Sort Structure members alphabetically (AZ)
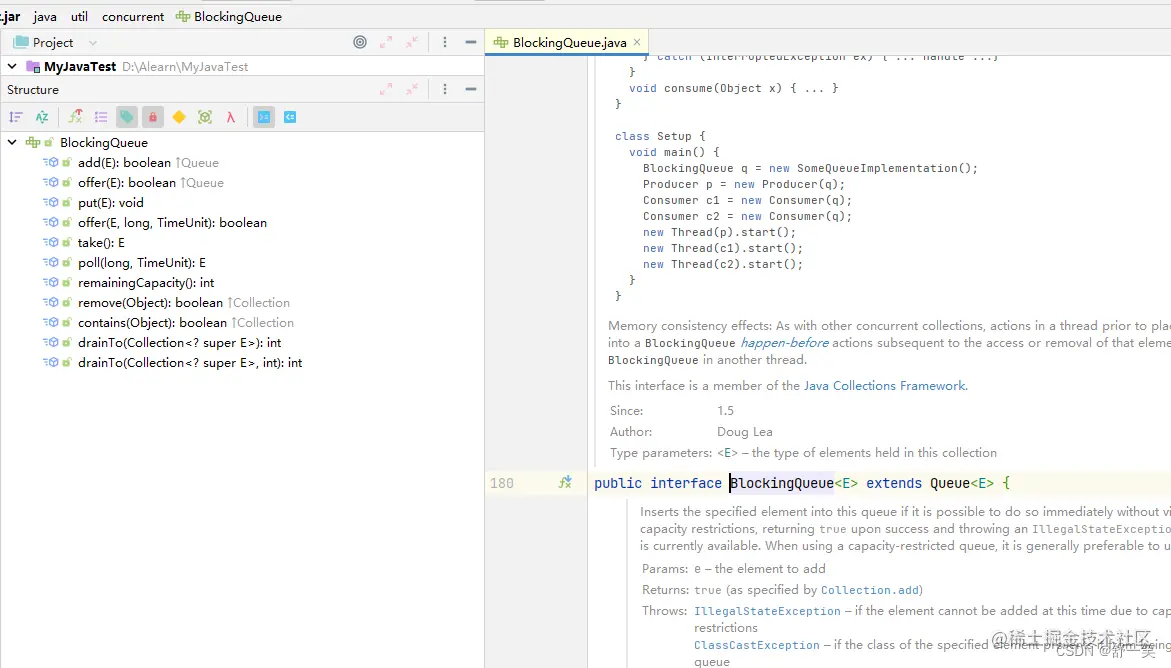Screen dimensions: 1171x668 [x=42, y=117]
